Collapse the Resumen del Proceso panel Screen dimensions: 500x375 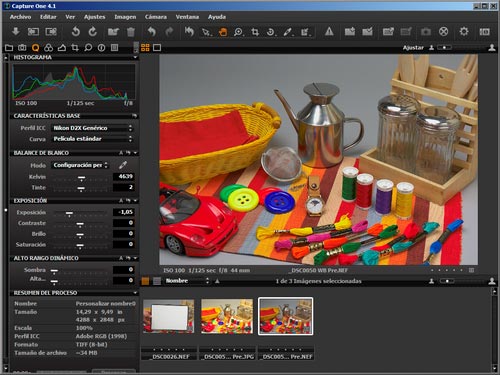pos(135,293)
